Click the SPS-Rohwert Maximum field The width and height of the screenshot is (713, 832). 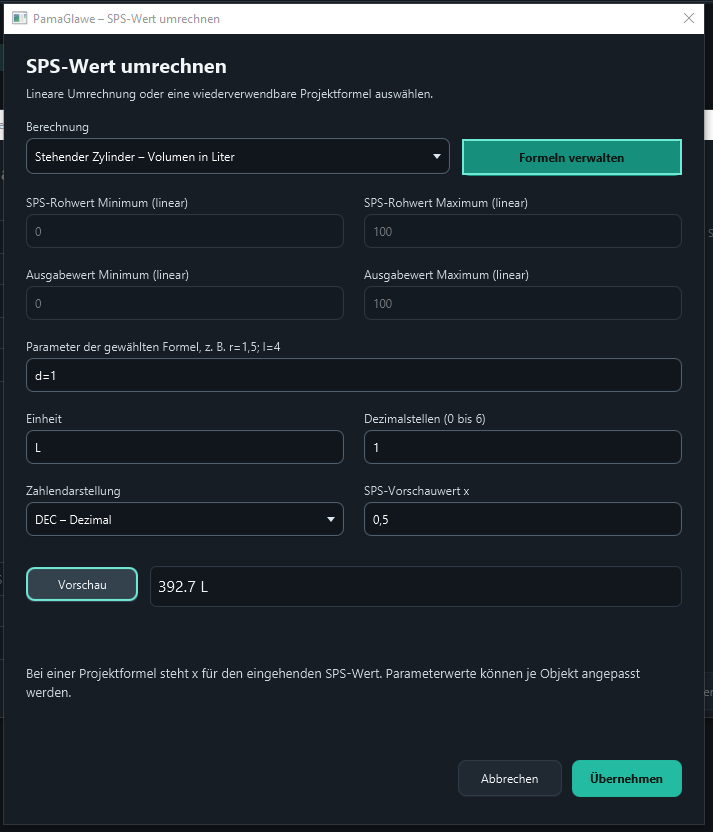(x=523, y=231)
